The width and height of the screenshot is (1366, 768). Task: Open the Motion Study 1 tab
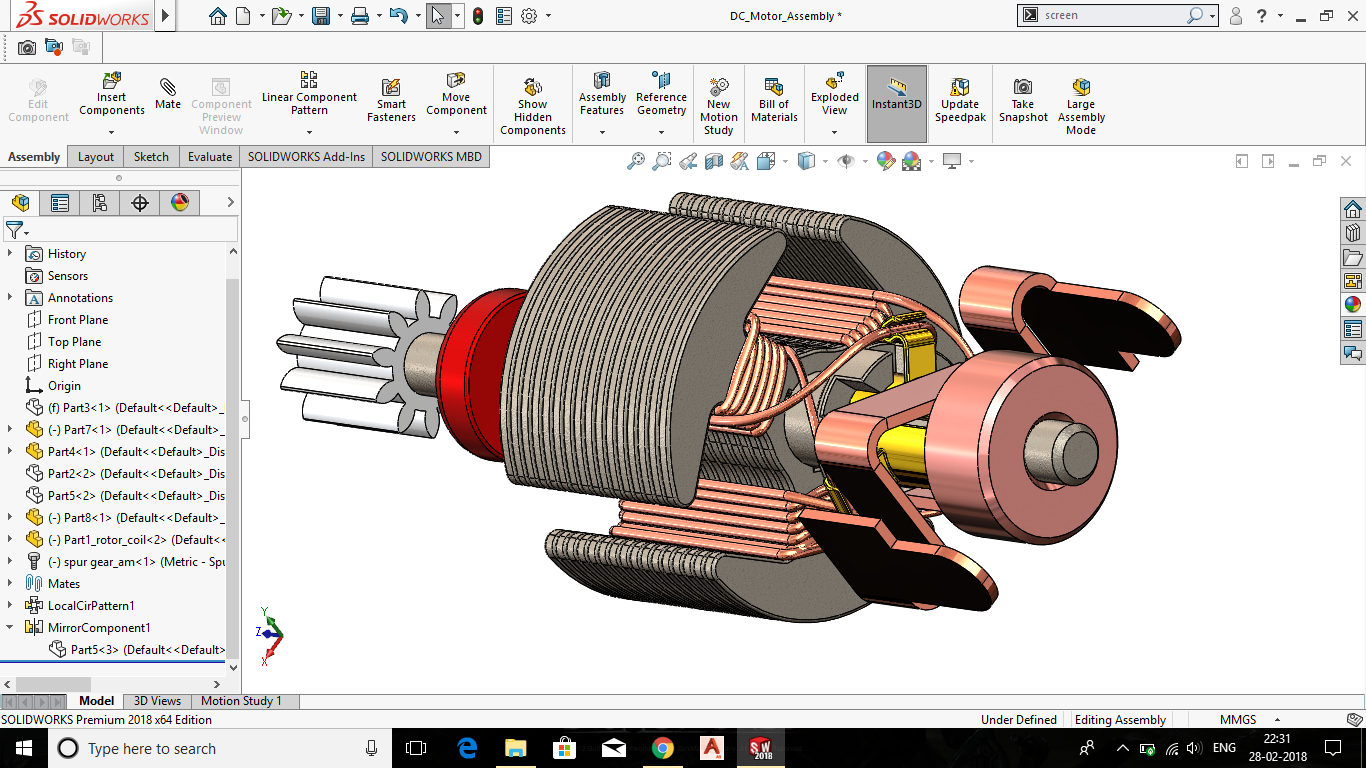pyautogui.click(x=241, y=701)
